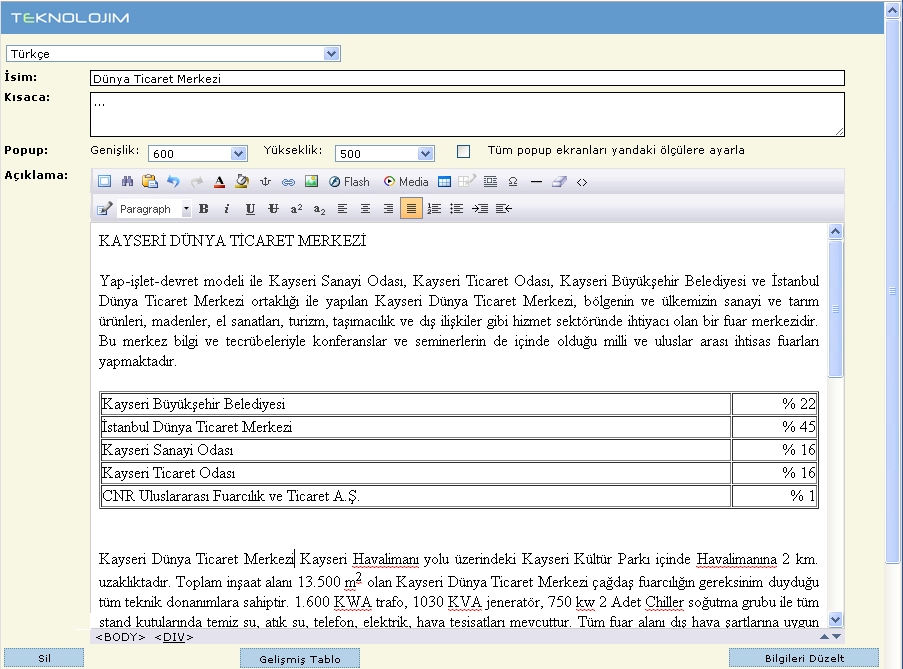Click the 'Kayseri Sanayi Odası' table cell
The height and width of the screenshot is (669, 903).
(x=416, y=450)
